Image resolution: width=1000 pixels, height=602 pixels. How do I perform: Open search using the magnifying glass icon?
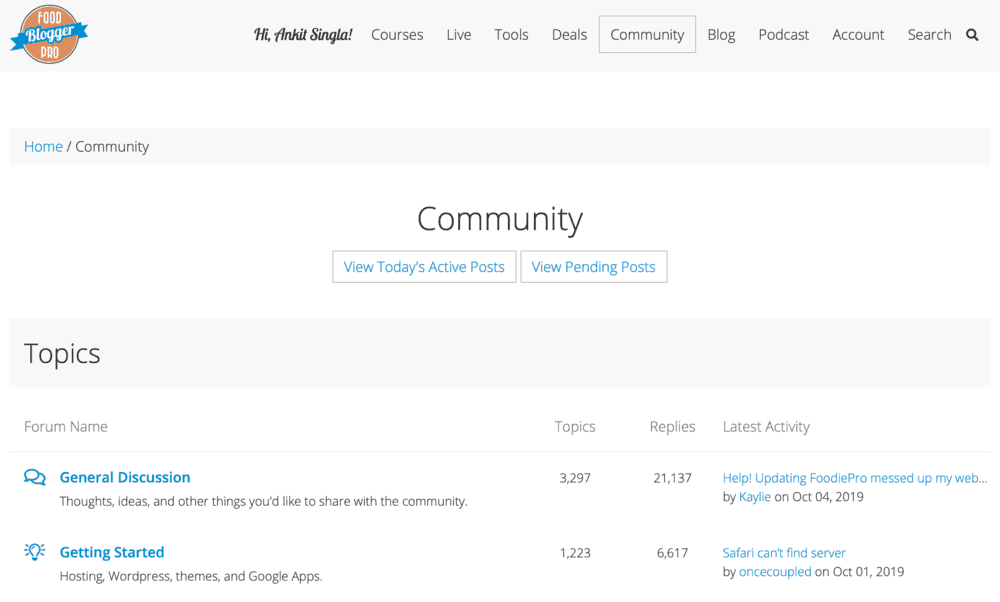972,34
